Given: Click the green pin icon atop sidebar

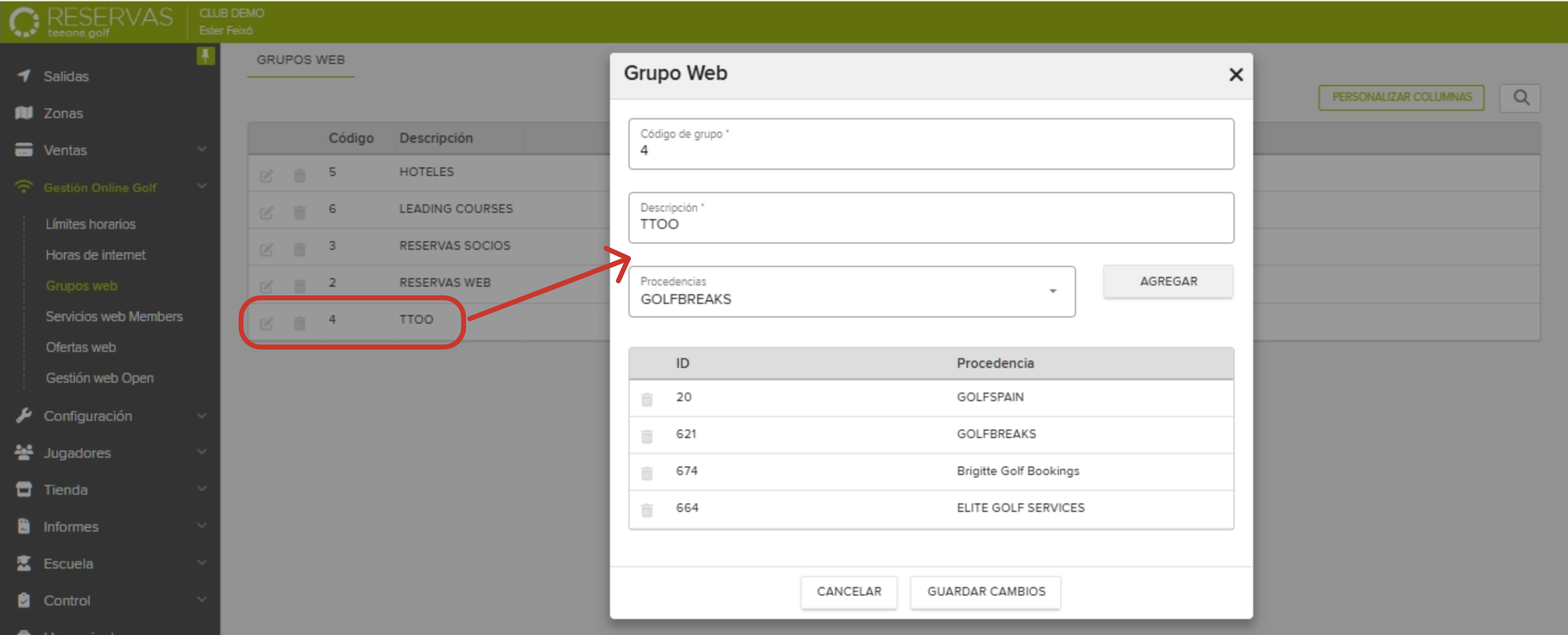Looking at the screenshot, I should pyautogui.click(x=205, y=56).
